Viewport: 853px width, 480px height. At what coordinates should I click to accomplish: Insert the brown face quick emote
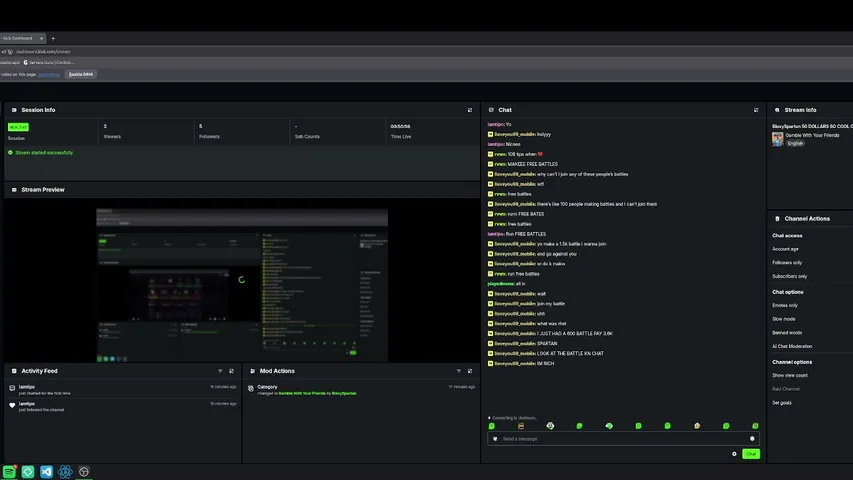point(521,426)
